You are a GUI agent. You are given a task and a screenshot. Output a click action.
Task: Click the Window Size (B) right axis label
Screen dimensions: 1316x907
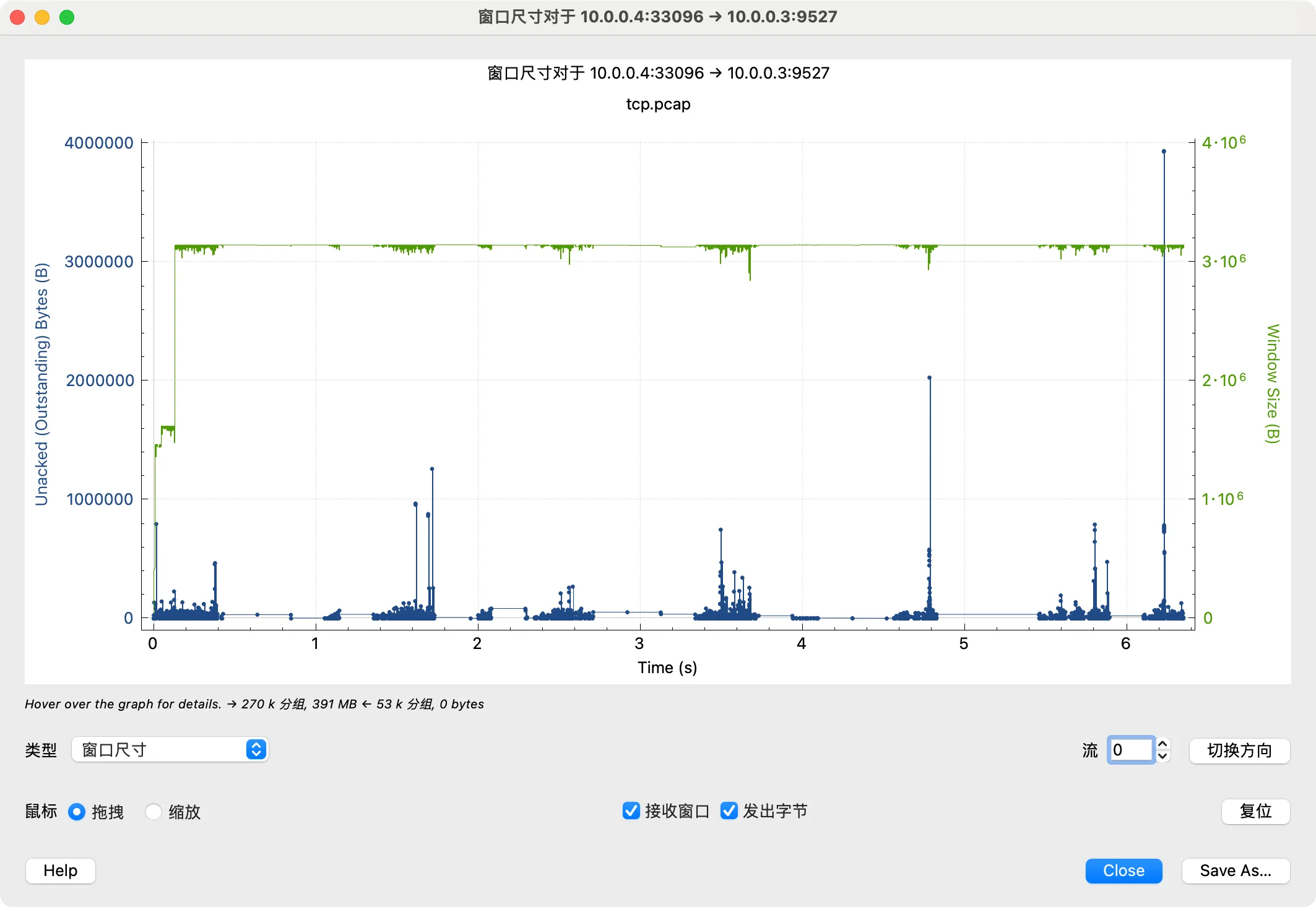(1272, 384)
